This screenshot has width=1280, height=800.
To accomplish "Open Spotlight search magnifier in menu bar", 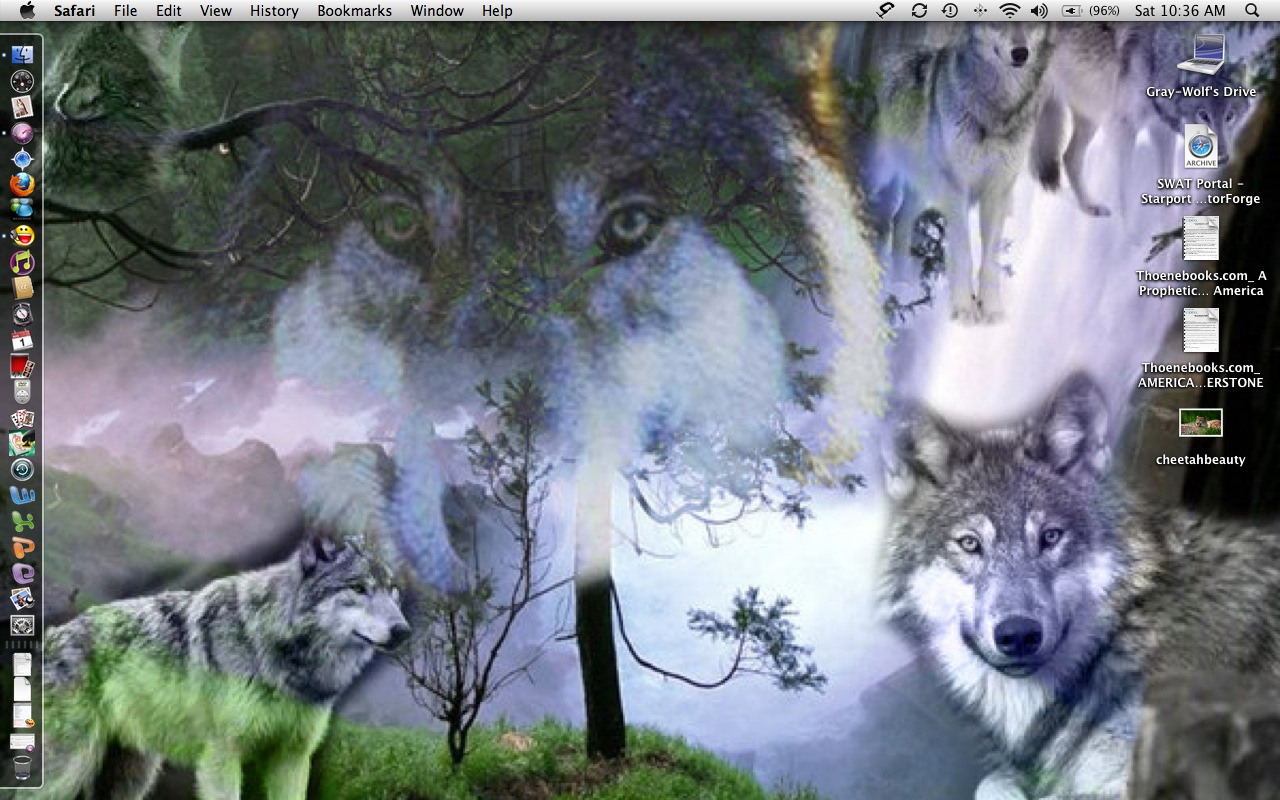I will click(1252, 10).
